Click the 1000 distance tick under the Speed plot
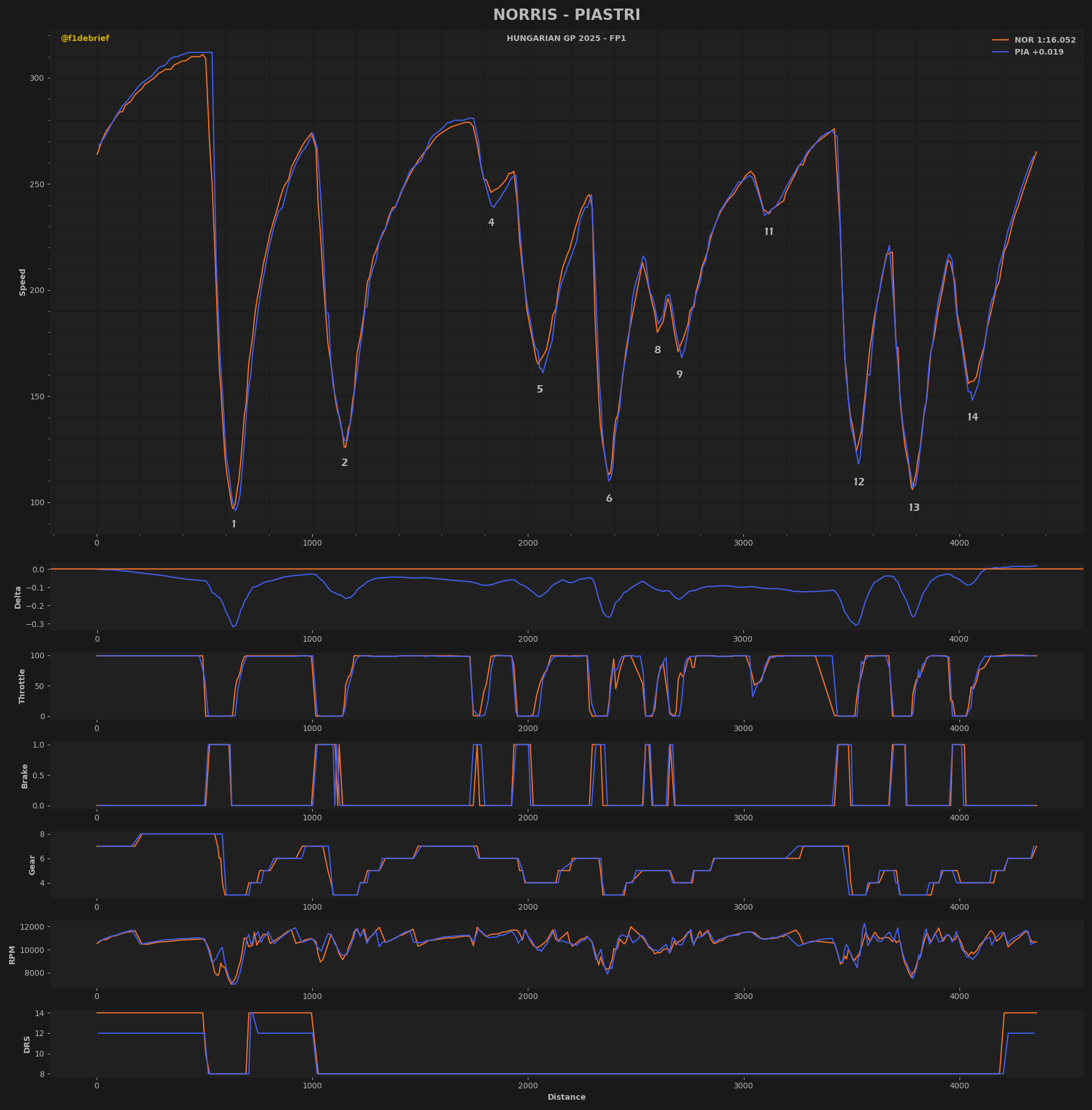 pos(312,543)
